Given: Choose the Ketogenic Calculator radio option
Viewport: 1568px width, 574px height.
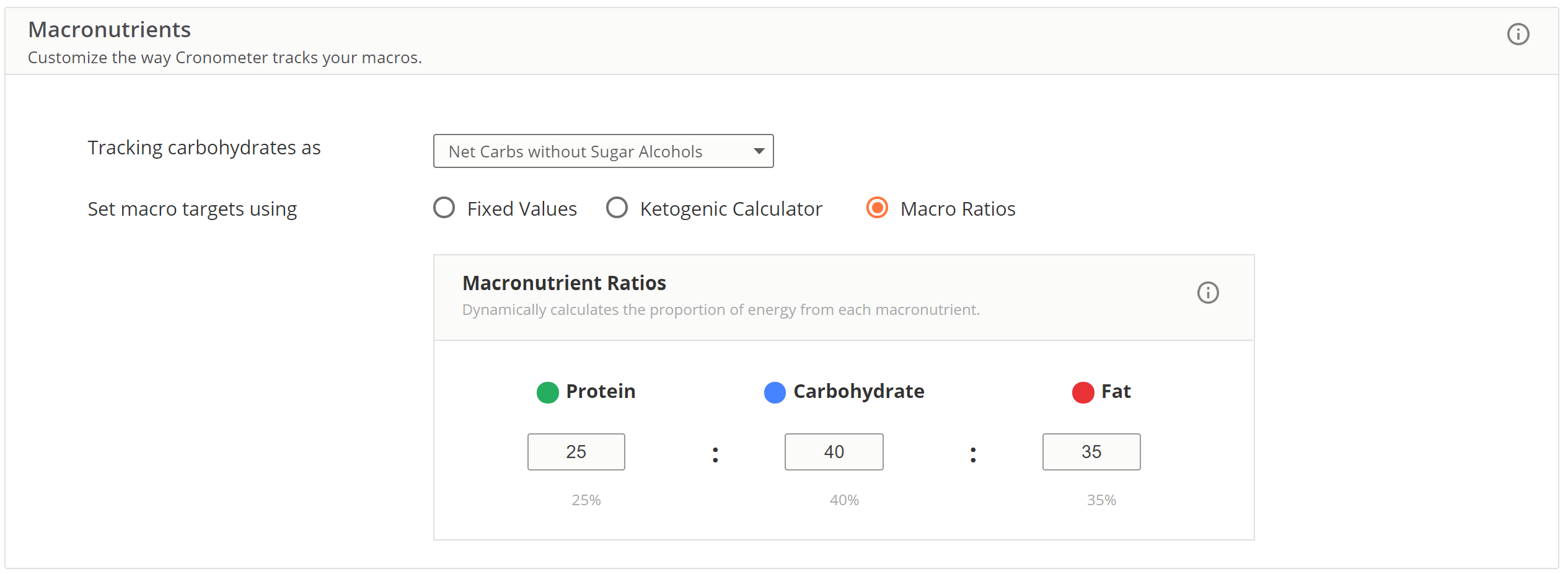Looking at the screenshot, I should (617, 208).
